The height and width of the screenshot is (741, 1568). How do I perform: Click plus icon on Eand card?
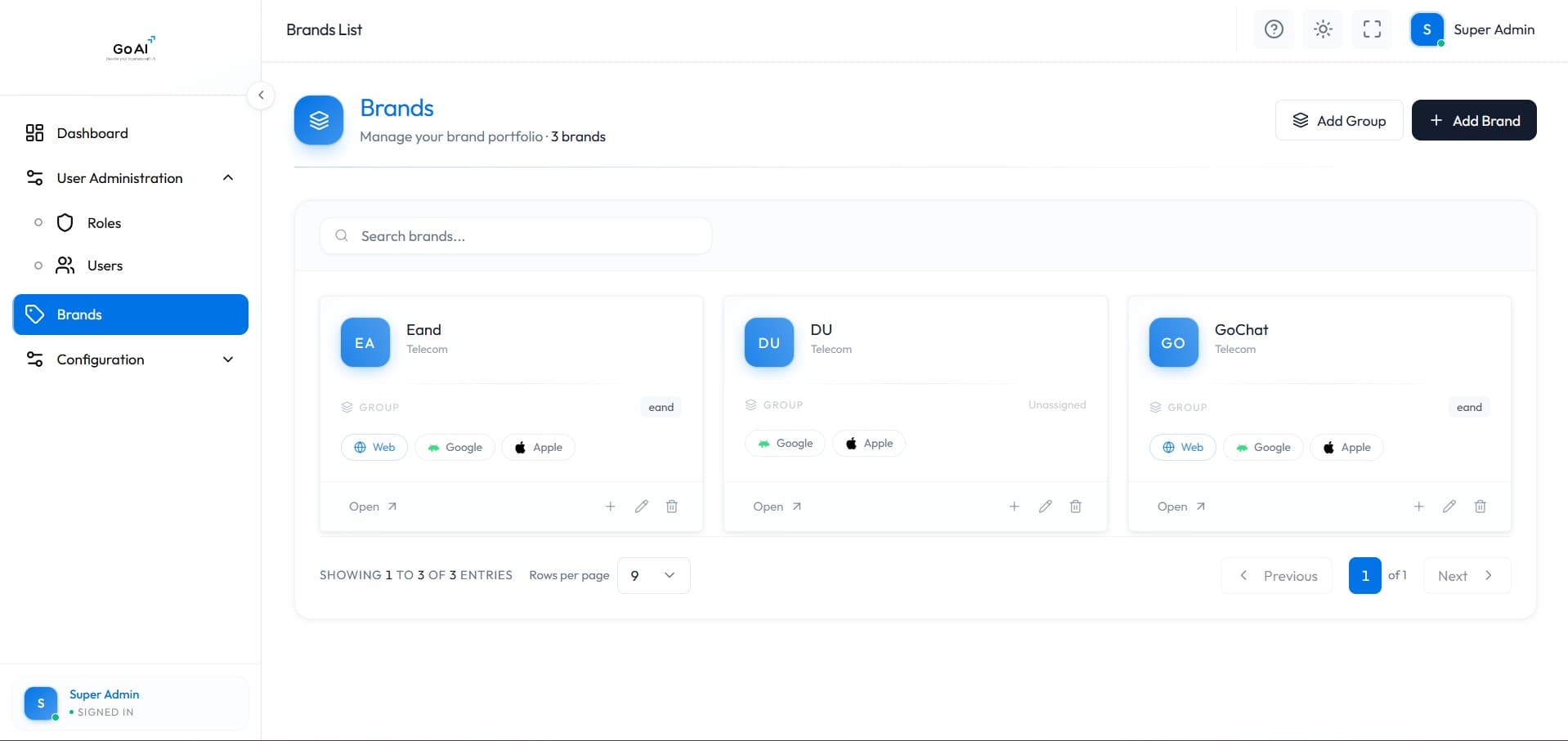[610, 507]
